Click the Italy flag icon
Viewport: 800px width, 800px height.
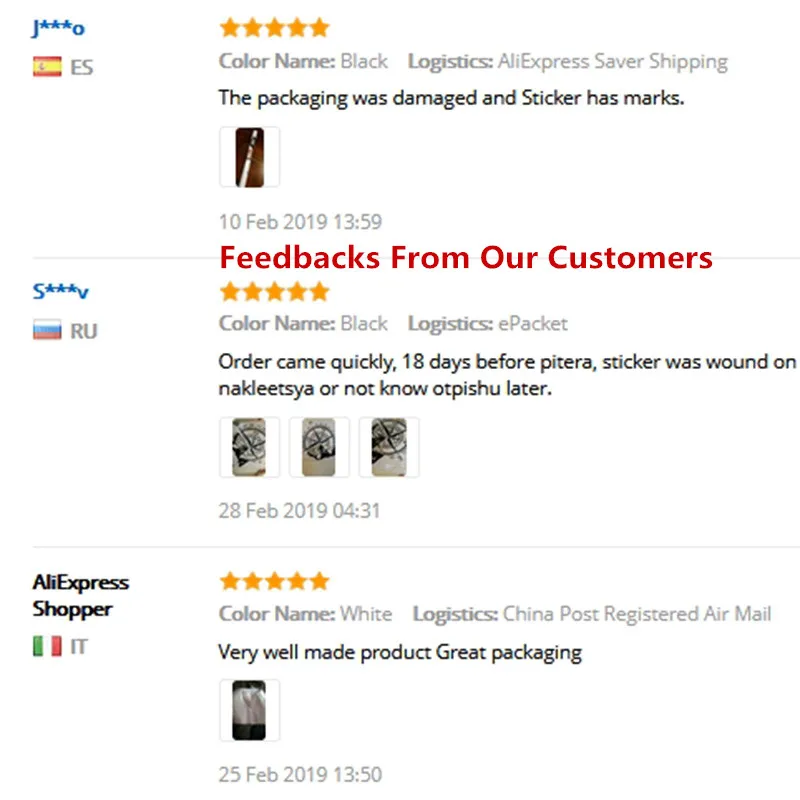[x=47, y=646]
